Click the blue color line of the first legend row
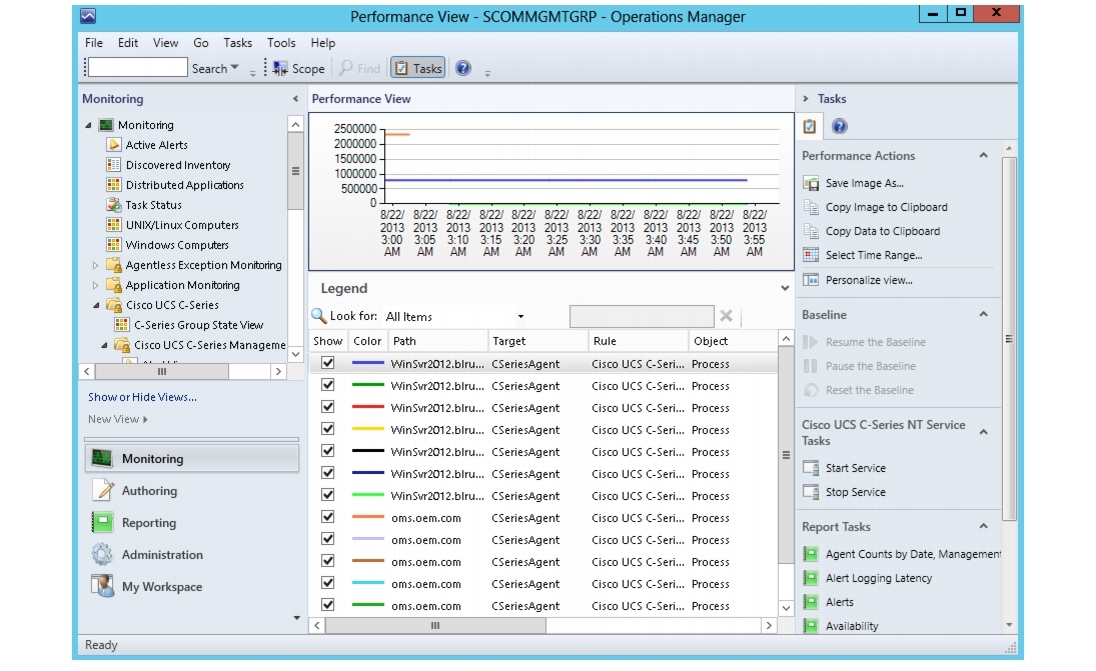1096x671 pixels. click(x=368, y=364)
